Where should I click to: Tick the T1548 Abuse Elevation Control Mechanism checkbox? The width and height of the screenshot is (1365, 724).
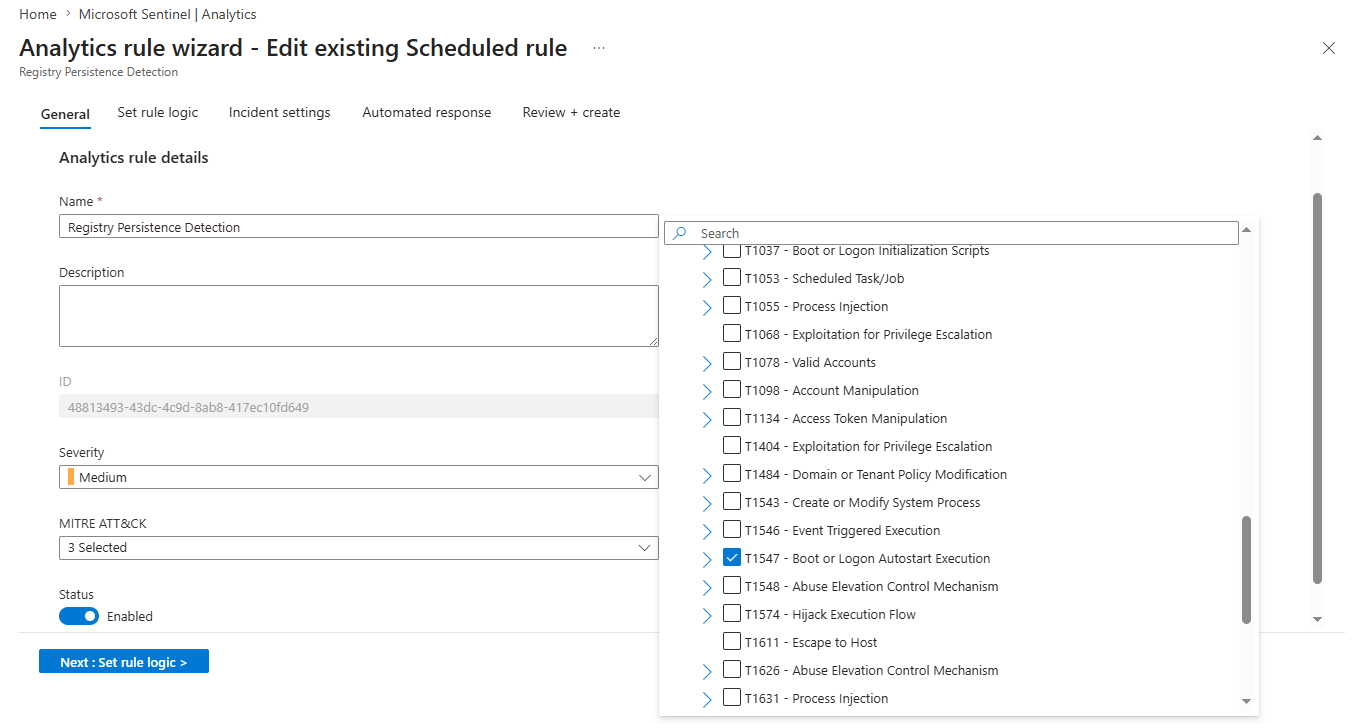point(732,586)
